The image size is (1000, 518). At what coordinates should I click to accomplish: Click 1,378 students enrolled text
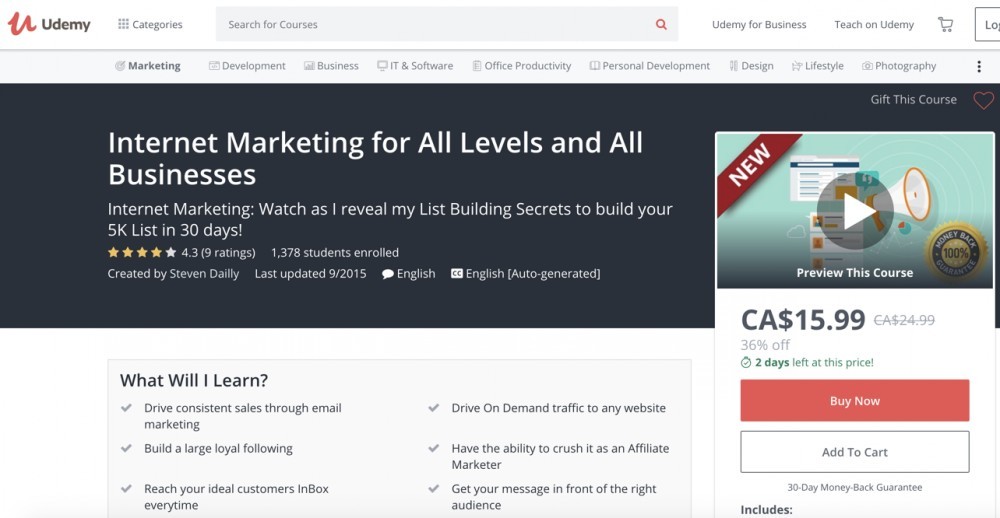(x=335, y=253)
